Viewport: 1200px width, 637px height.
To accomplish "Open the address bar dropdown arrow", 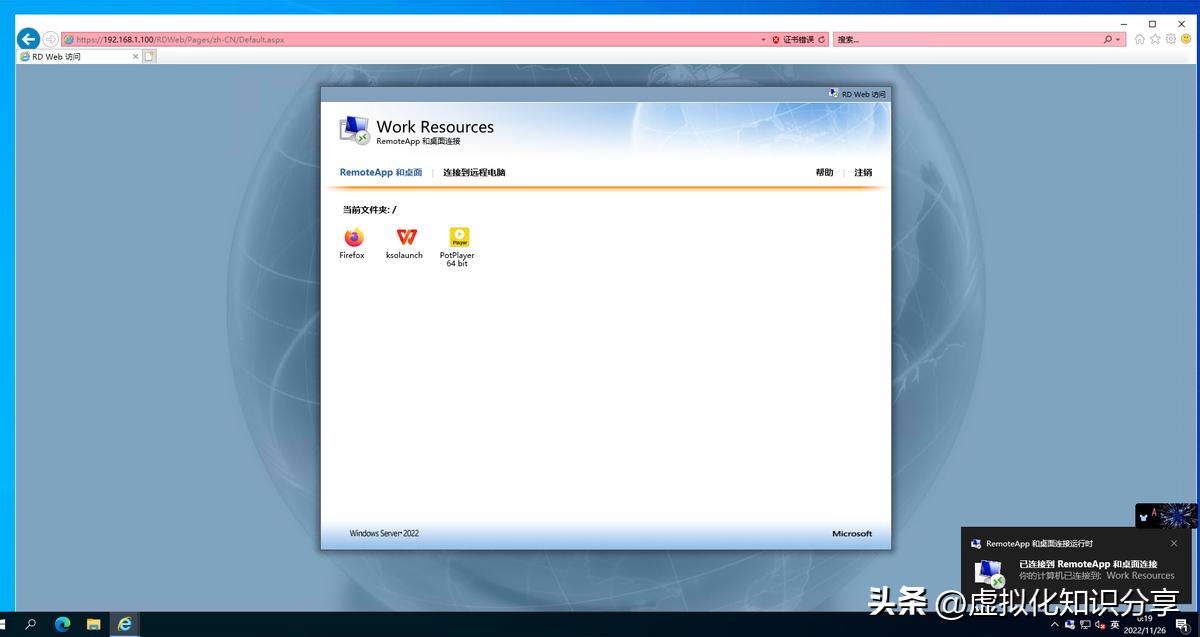I will 762,39.
